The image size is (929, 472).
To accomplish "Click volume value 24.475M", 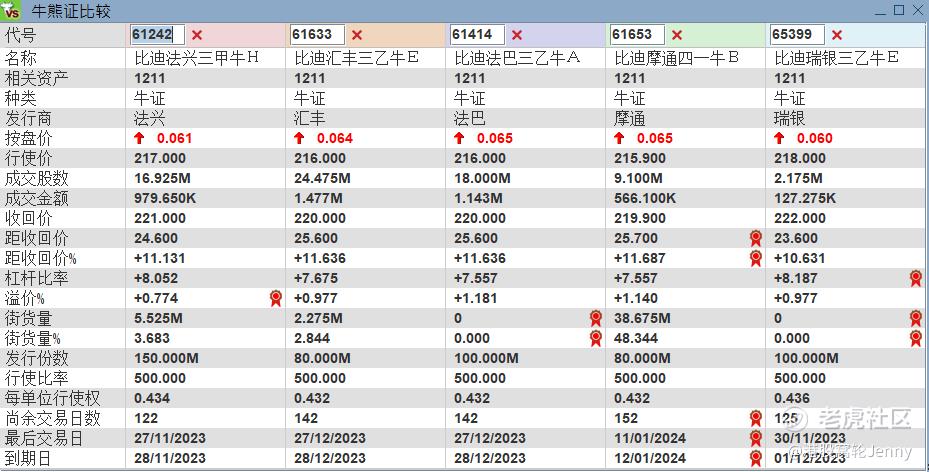I will point(322,178).
